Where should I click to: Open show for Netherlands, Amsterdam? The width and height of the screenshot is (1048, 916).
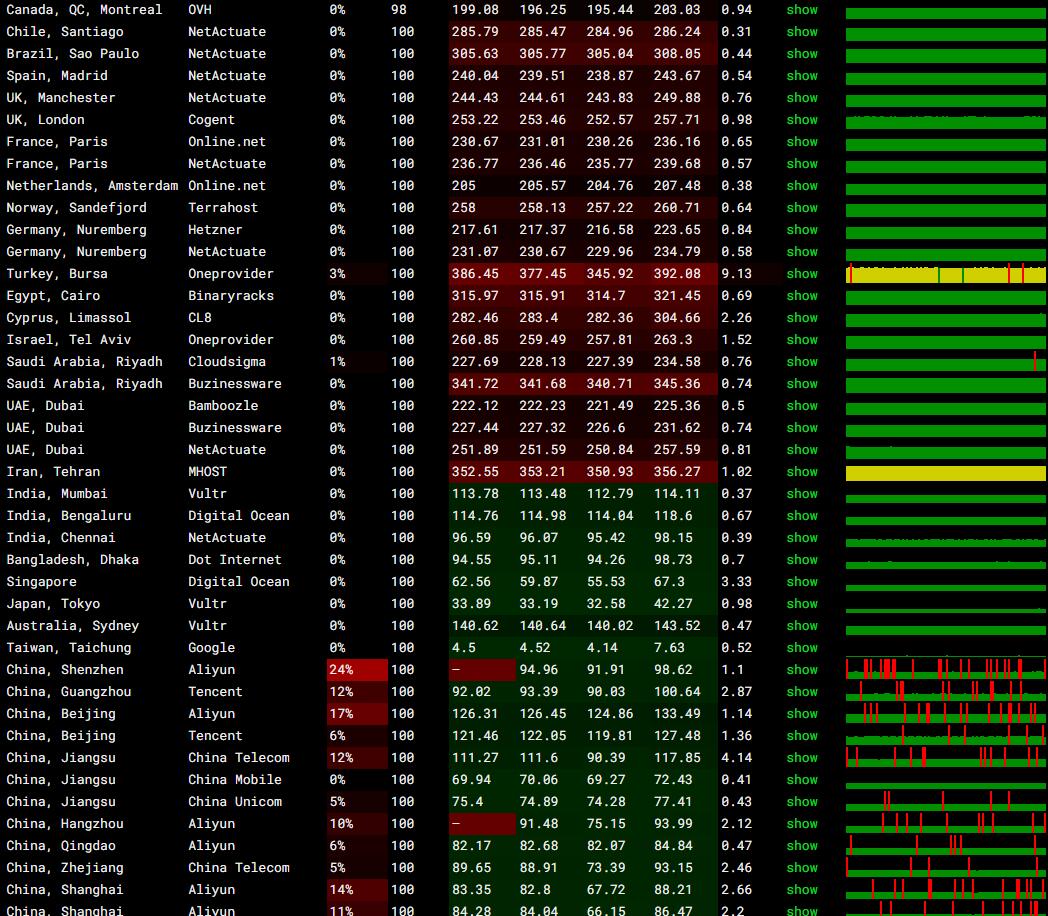point(801,186)
